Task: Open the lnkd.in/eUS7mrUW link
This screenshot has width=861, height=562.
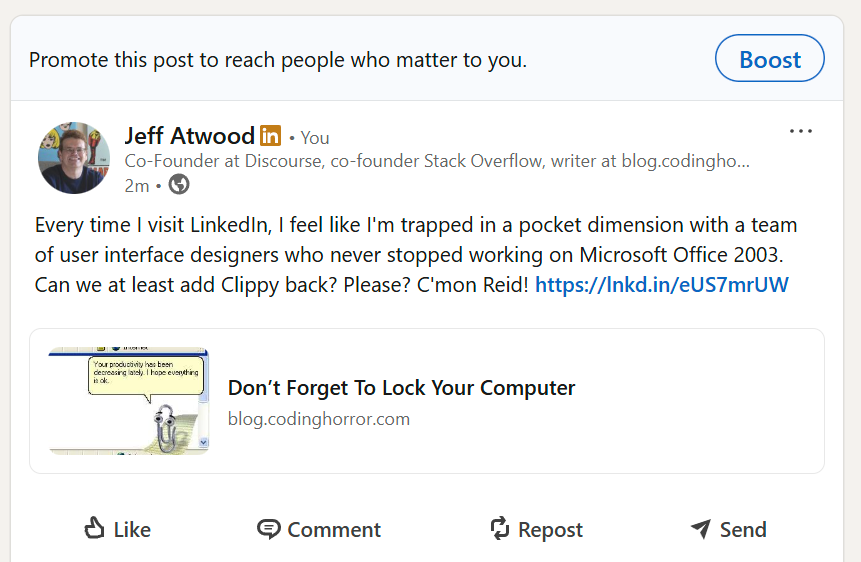Action: pos(662,285)
